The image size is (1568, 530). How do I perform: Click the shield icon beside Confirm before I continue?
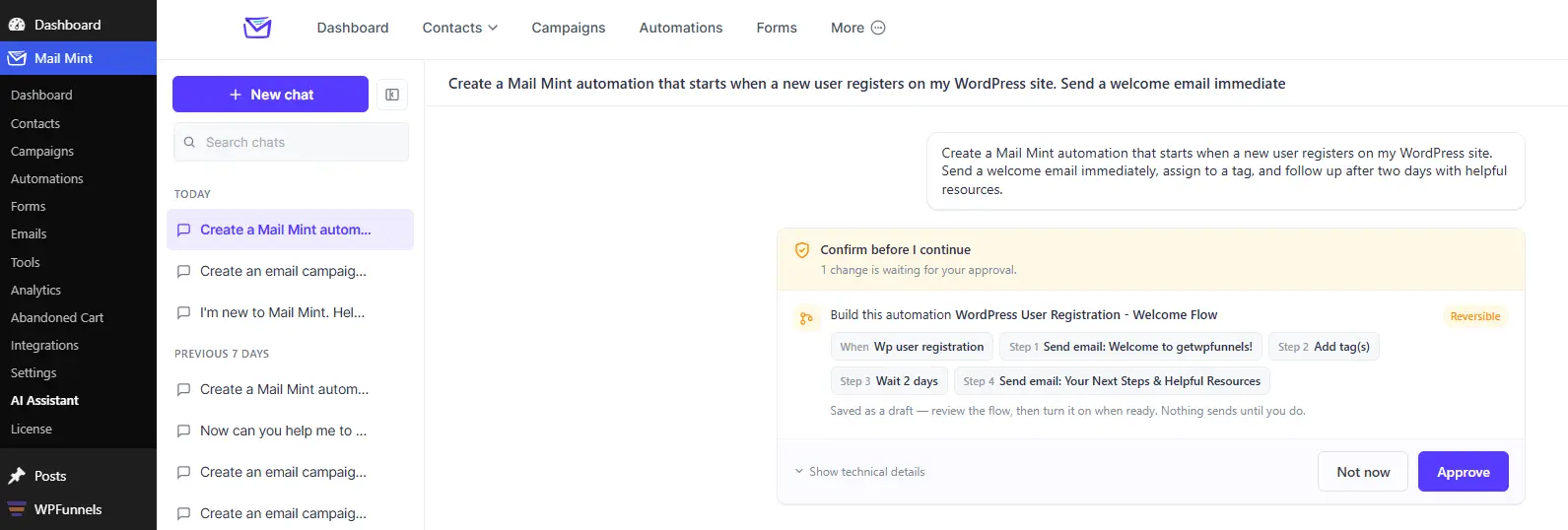click(802, 250)
